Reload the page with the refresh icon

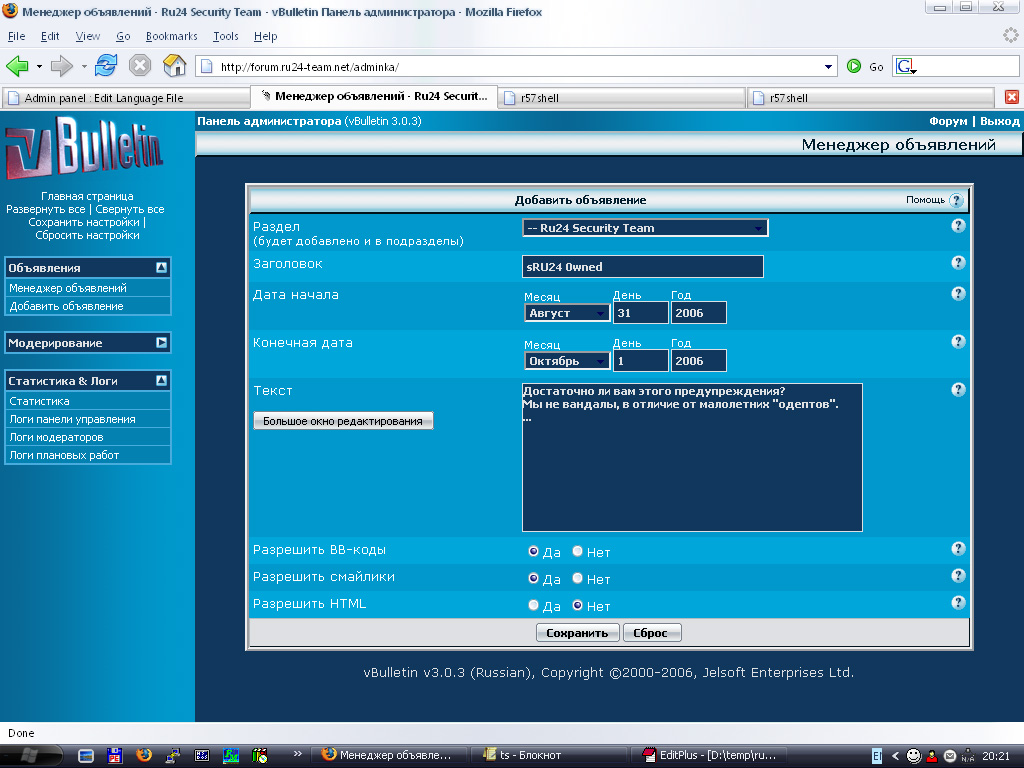click(x=106, y=65)
